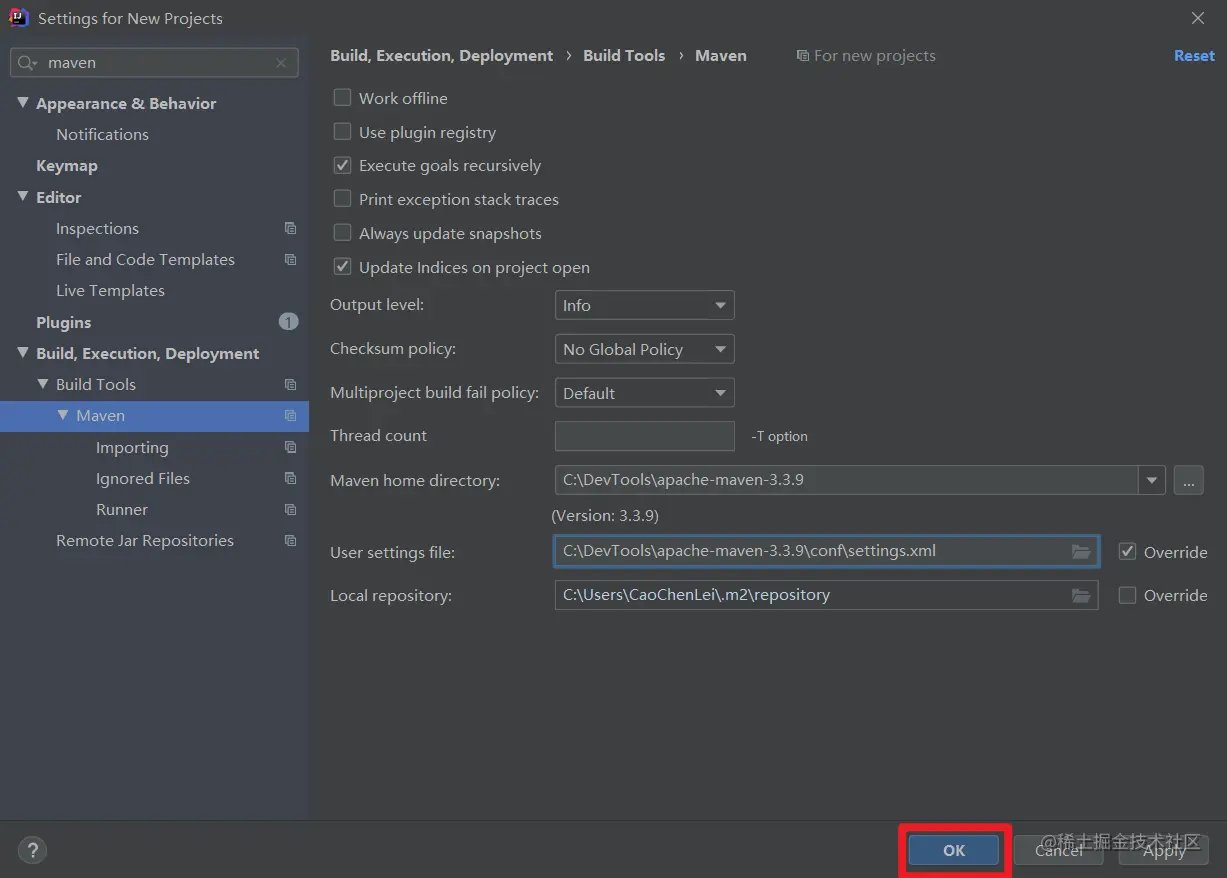Select File and Code Templates item

pyautogui.click(x=145, y=259)
